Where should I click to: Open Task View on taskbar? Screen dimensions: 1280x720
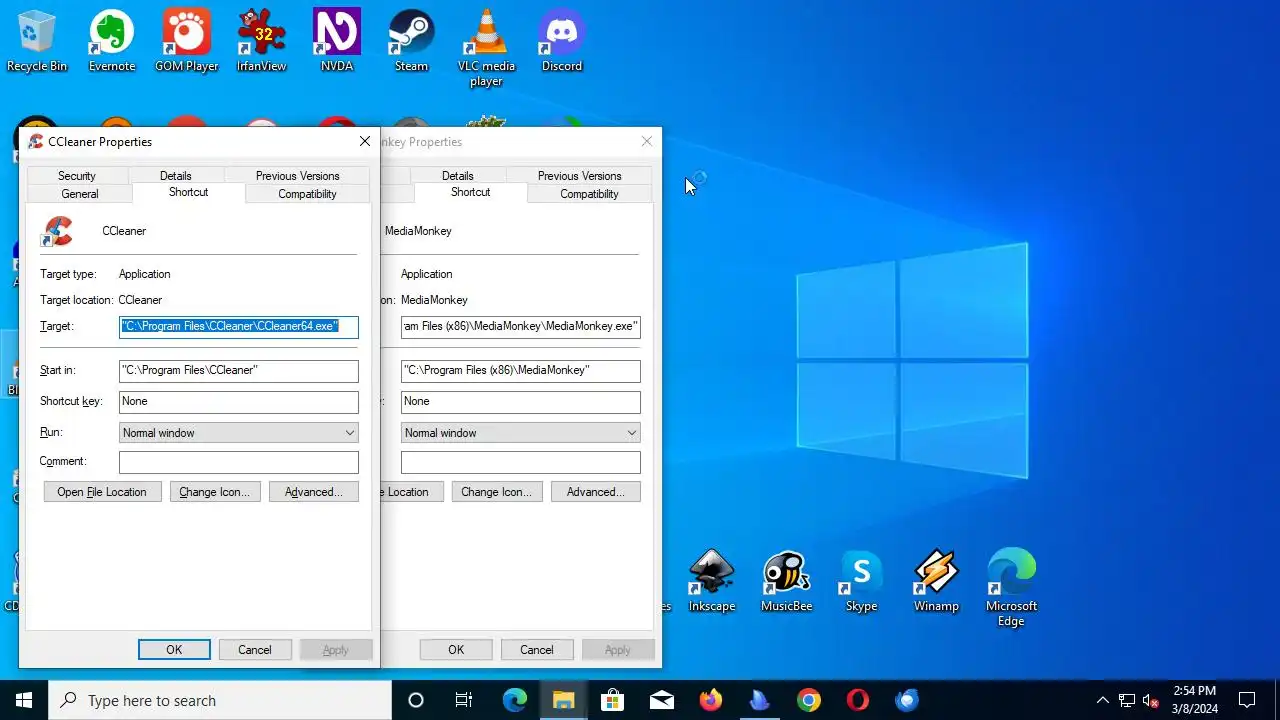(464, 700)
